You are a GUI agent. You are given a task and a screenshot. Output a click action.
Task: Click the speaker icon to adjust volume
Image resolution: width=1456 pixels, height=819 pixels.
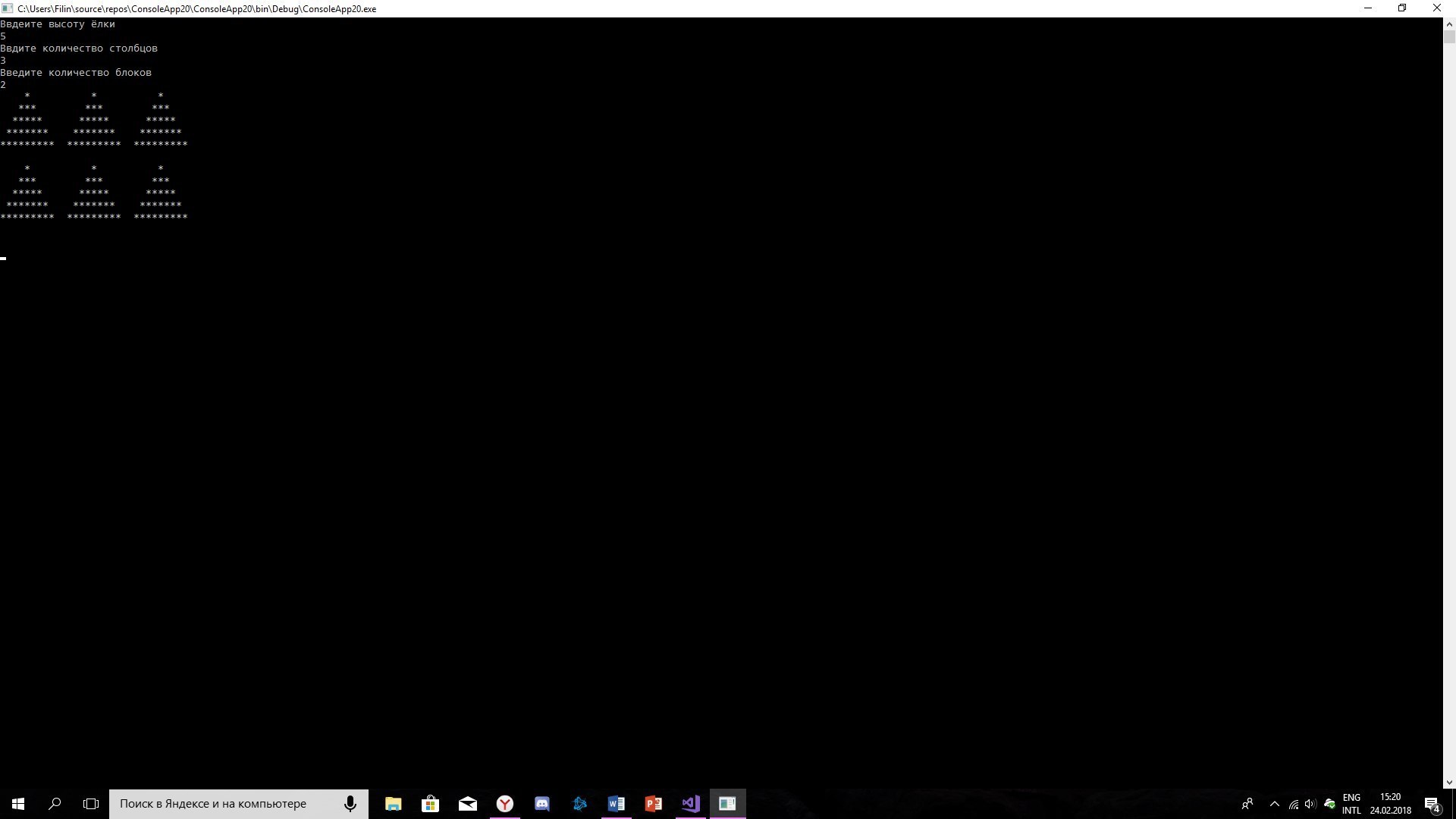click(x=1311, y=803)
